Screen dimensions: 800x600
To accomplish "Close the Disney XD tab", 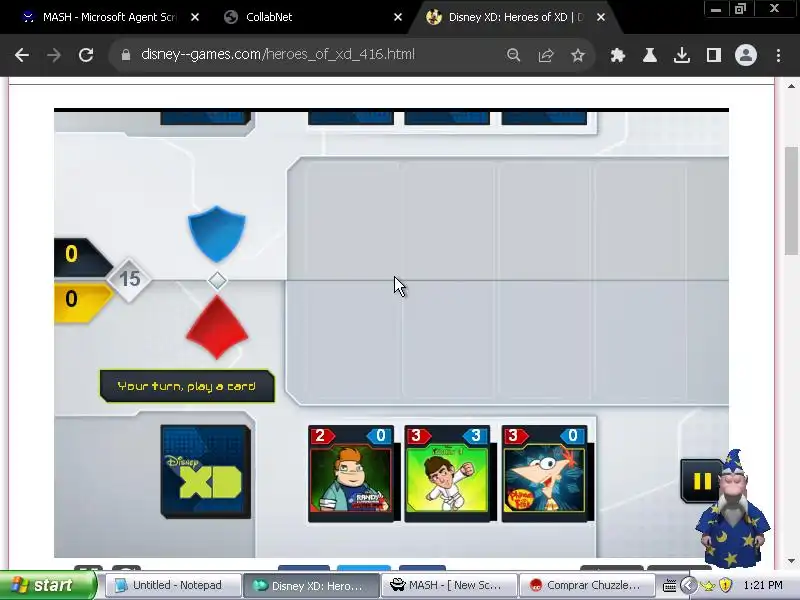I will (601, 17).
